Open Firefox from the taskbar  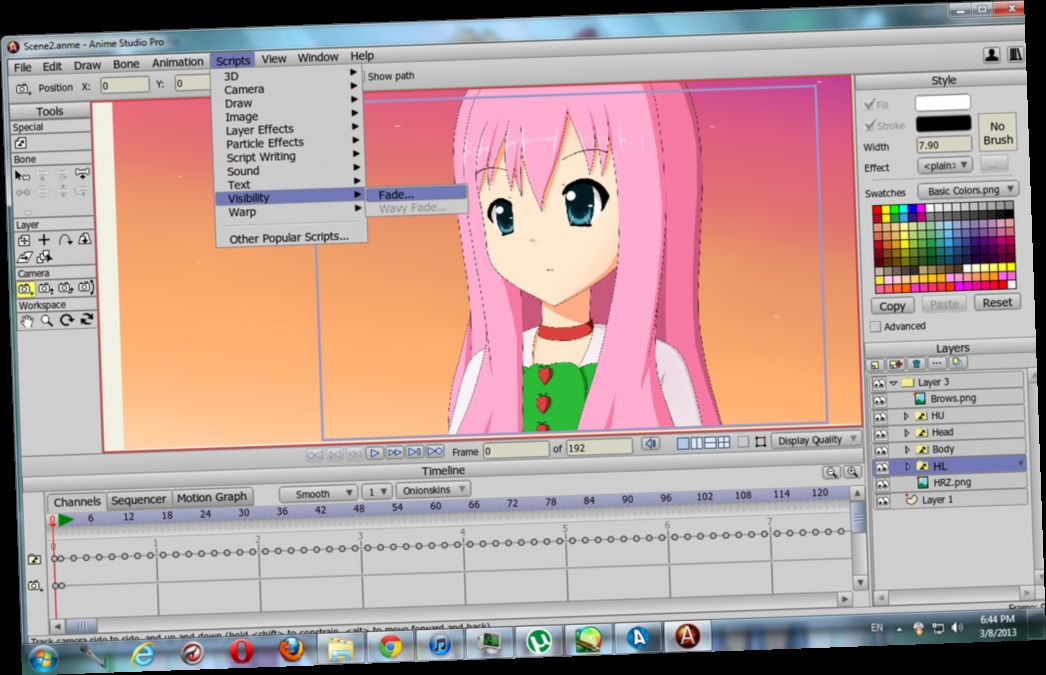coord(291,650)
